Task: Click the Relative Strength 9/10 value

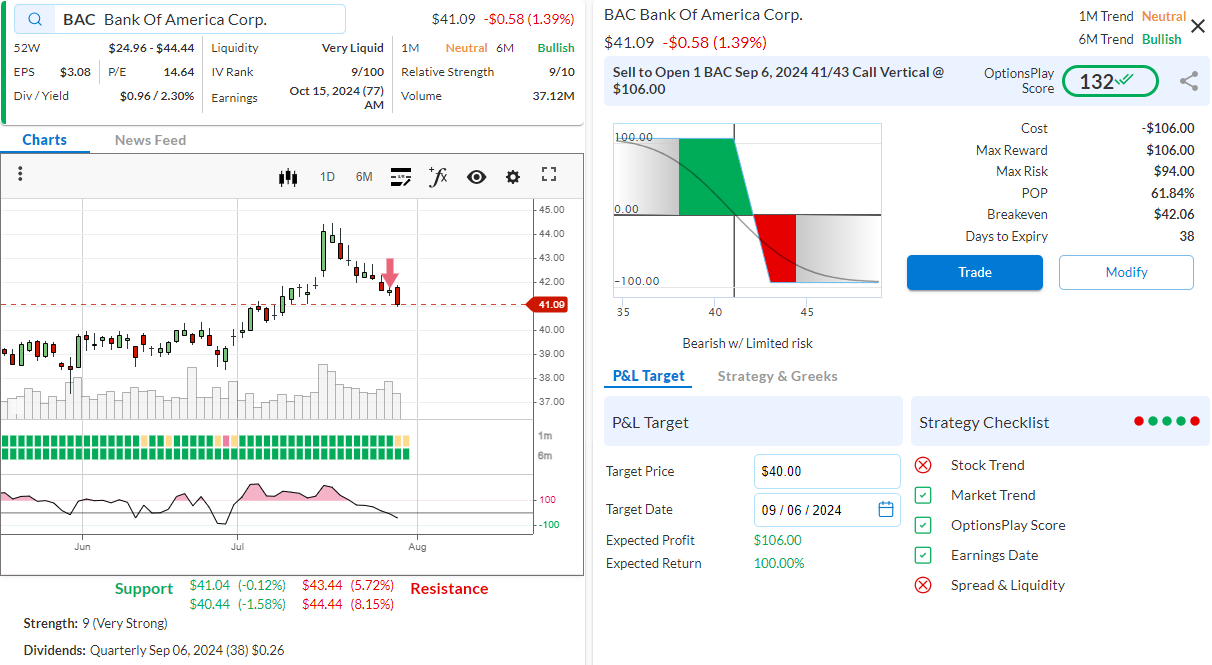Action: click(562, 72)
